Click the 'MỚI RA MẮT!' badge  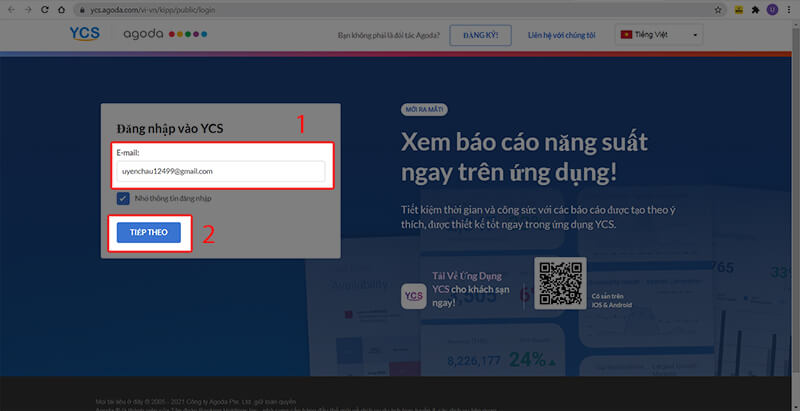coord(426,108)
